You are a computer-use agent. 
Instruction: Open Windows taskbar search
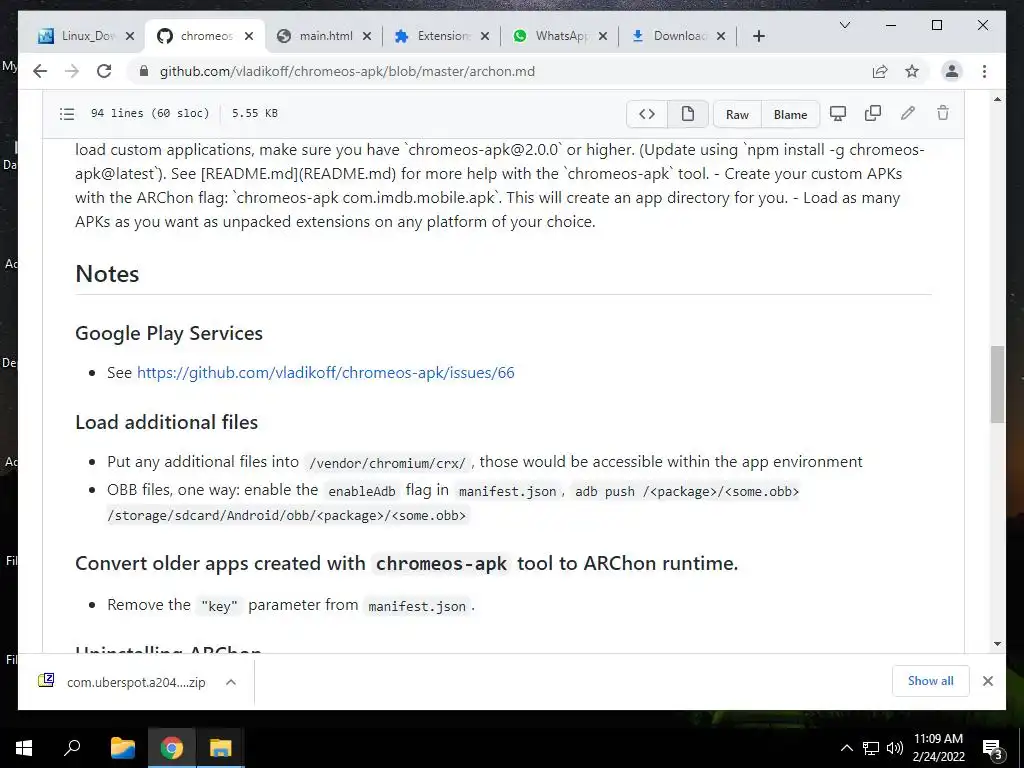click(x=72, y=748)
